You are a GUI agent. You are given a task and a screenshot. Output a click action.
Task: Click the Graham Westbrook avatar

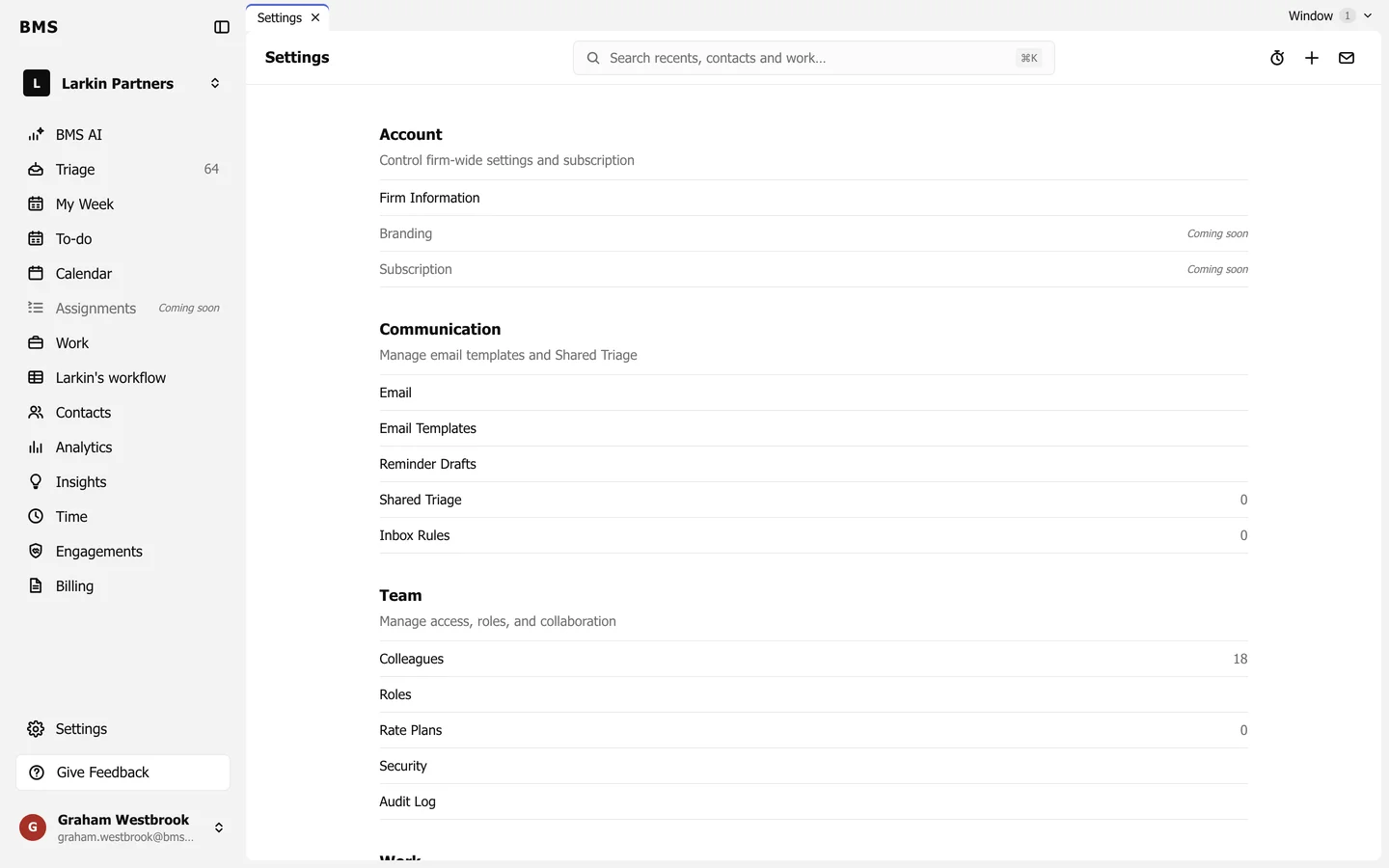pyautogui.click(x=33, y=827)
